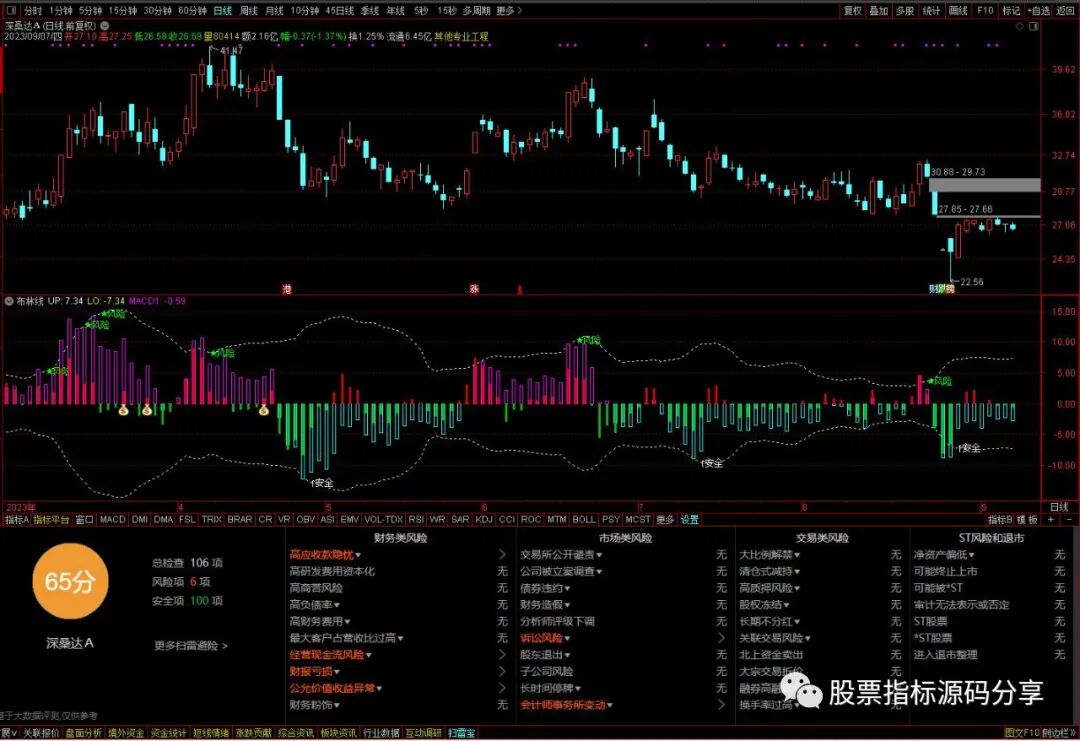Expand 交易所公开谴责 dropdown triangle
This screenshot has height=741, width=1080.
point(599,555)
